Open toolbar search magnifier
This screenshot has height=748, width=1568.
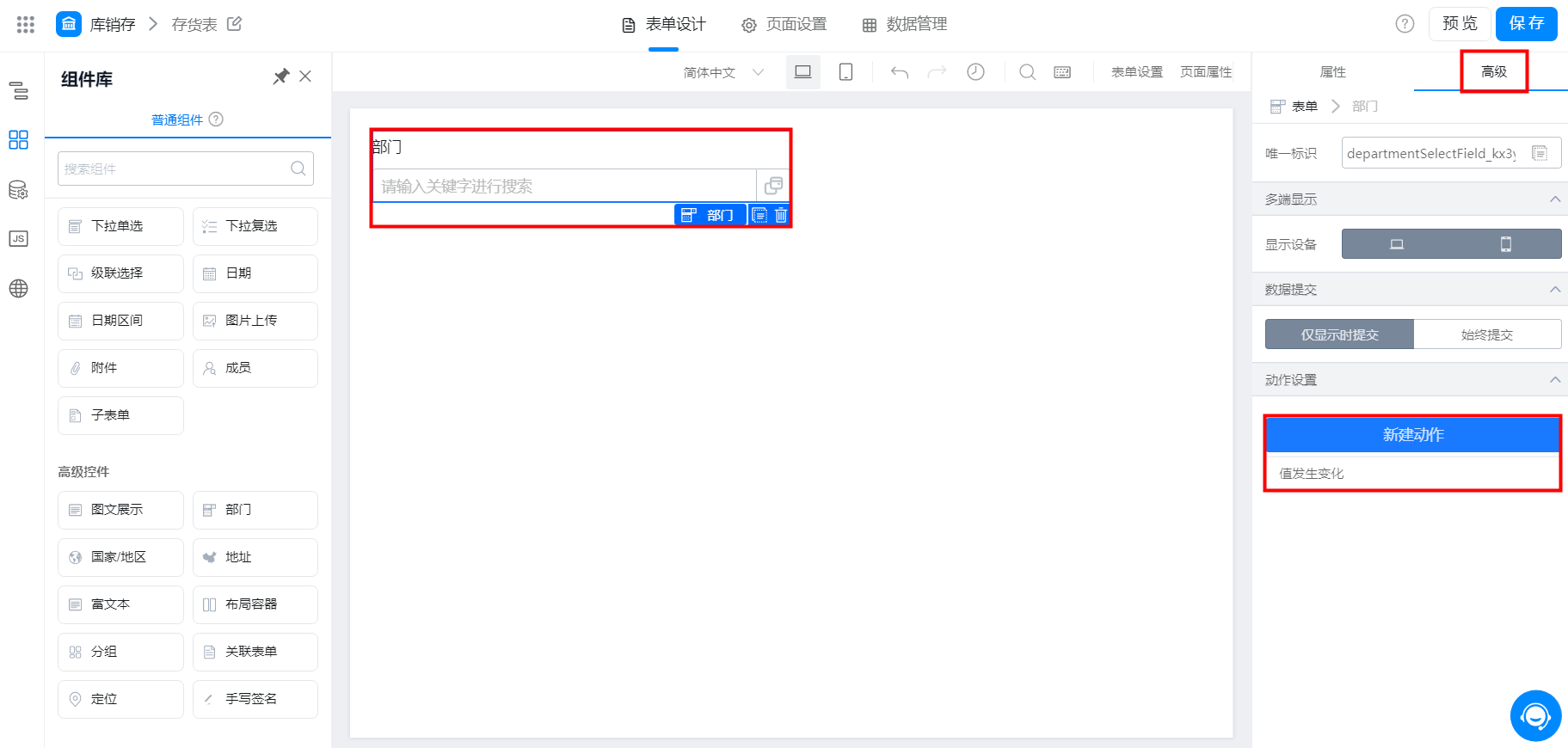click(x=1028, y=72)
